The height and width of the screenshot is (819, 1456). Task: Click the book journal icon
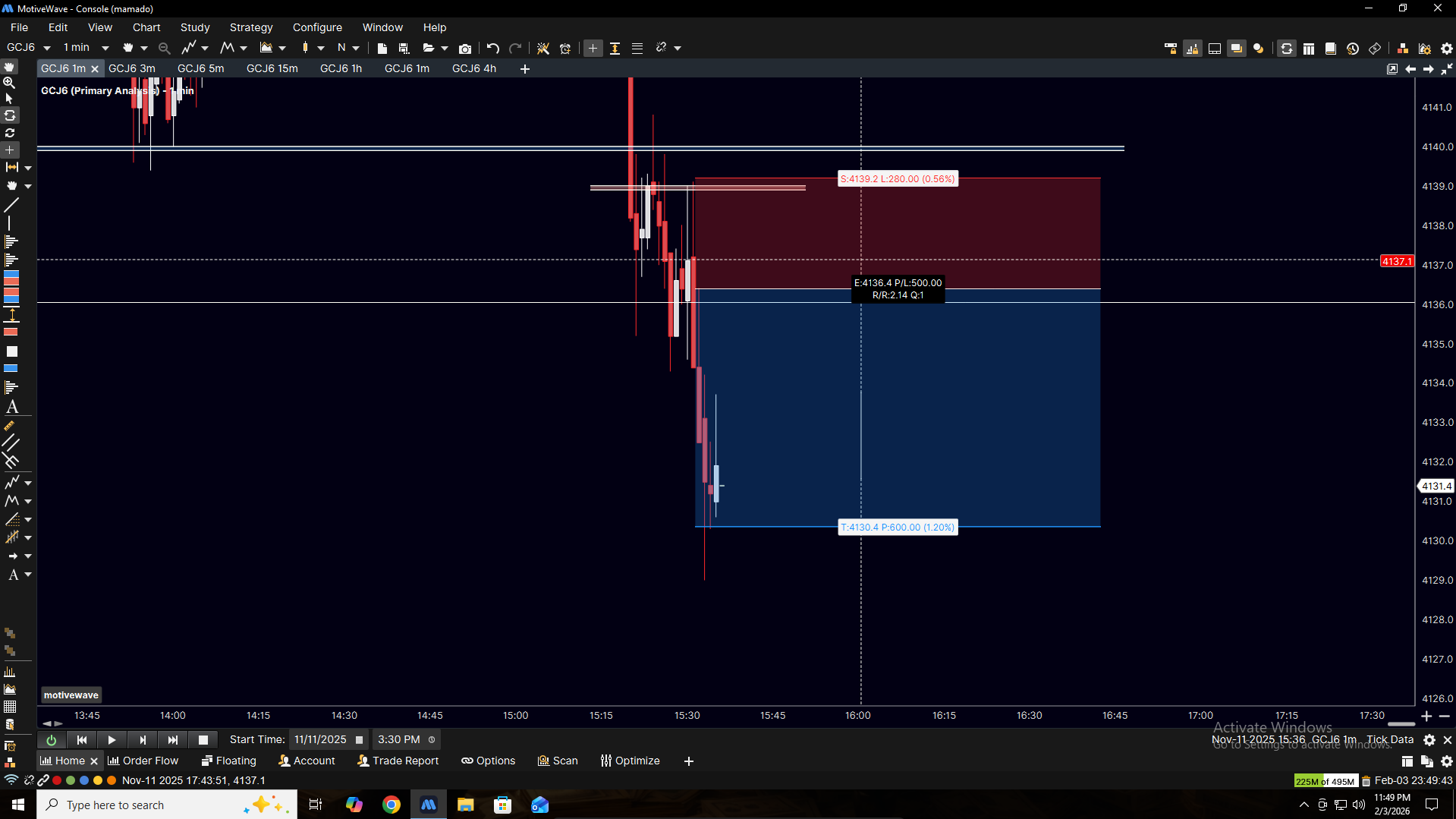click(x=1331, y=48)
